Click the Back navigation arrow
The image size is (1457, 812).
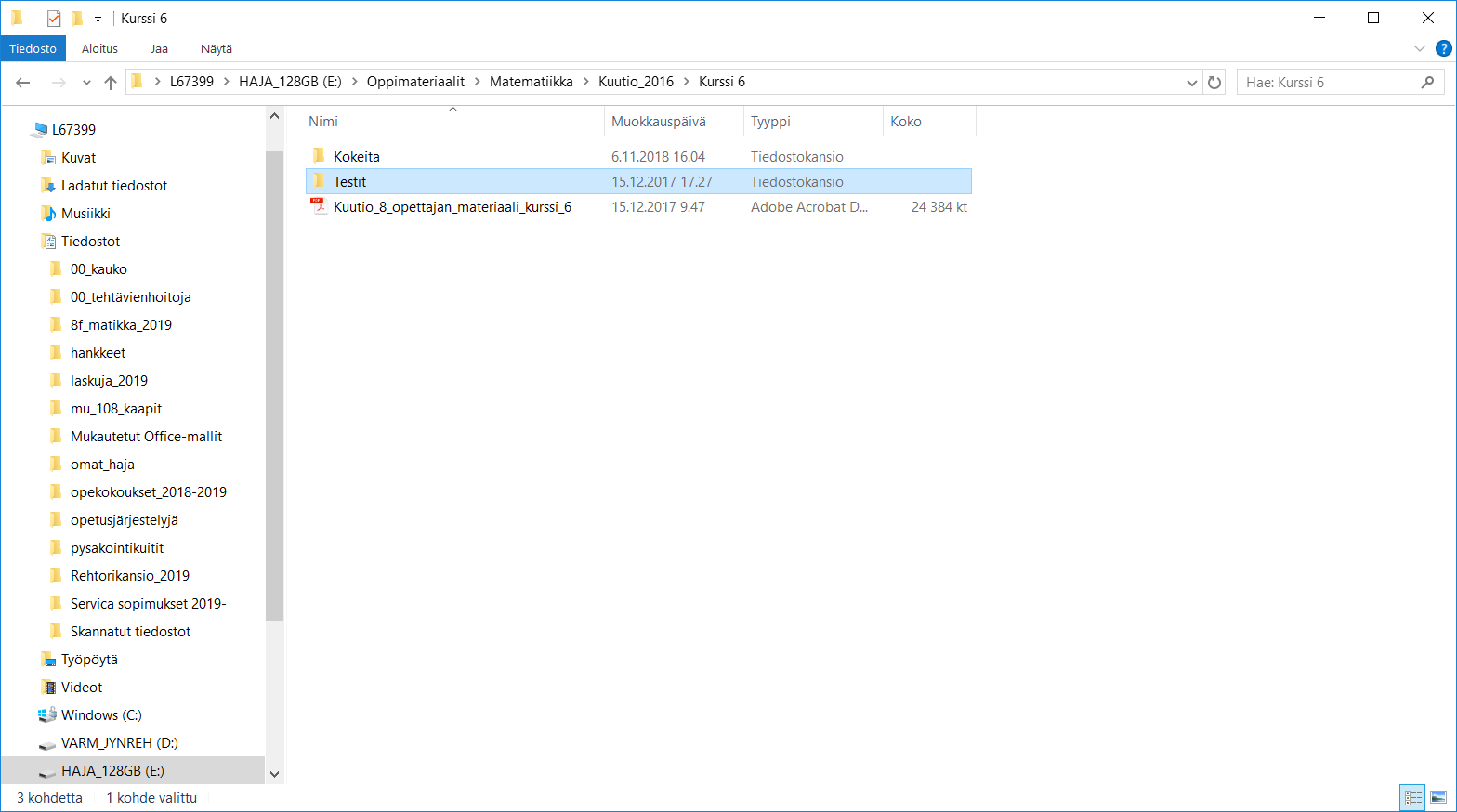23,83
